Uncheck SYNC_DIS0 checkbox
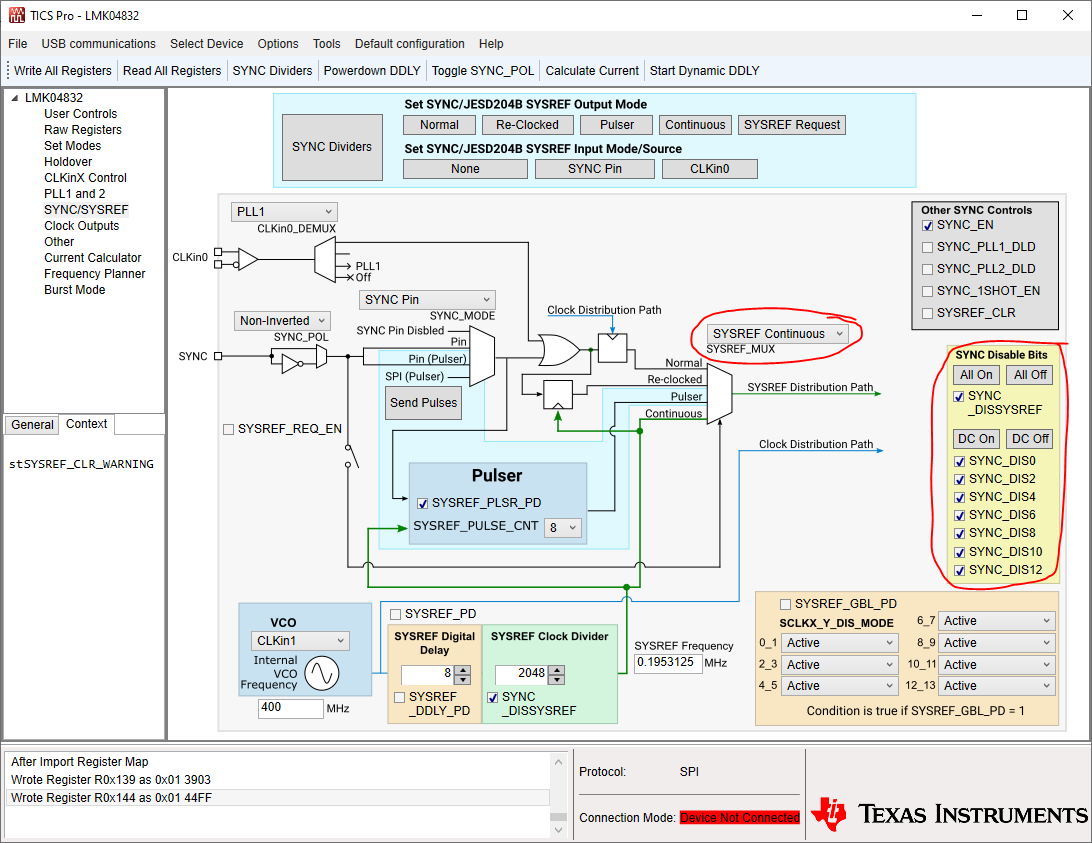The image size is (1092, 843). (959, 461)
